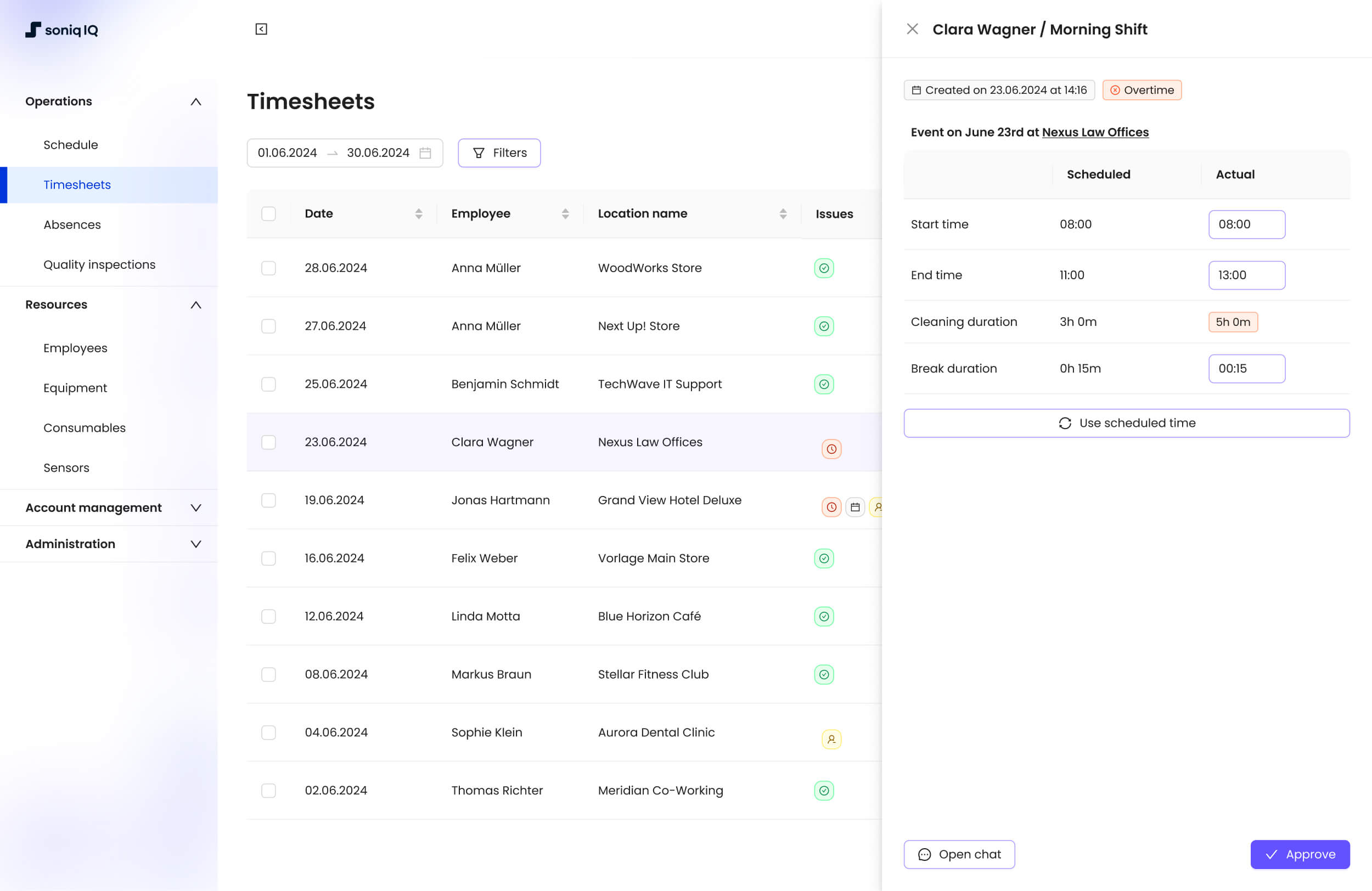Click the green status icon for Next Up! Store

pyautogui.click(x=824, y=326)
